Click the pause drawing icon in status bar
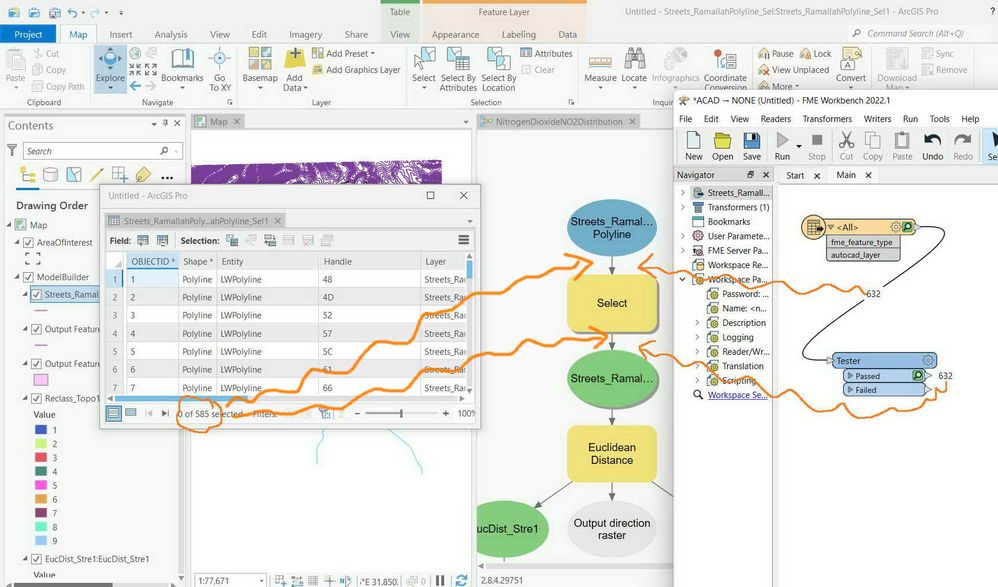The width and height of the screenshot is (998, 587). pos(440,580)
